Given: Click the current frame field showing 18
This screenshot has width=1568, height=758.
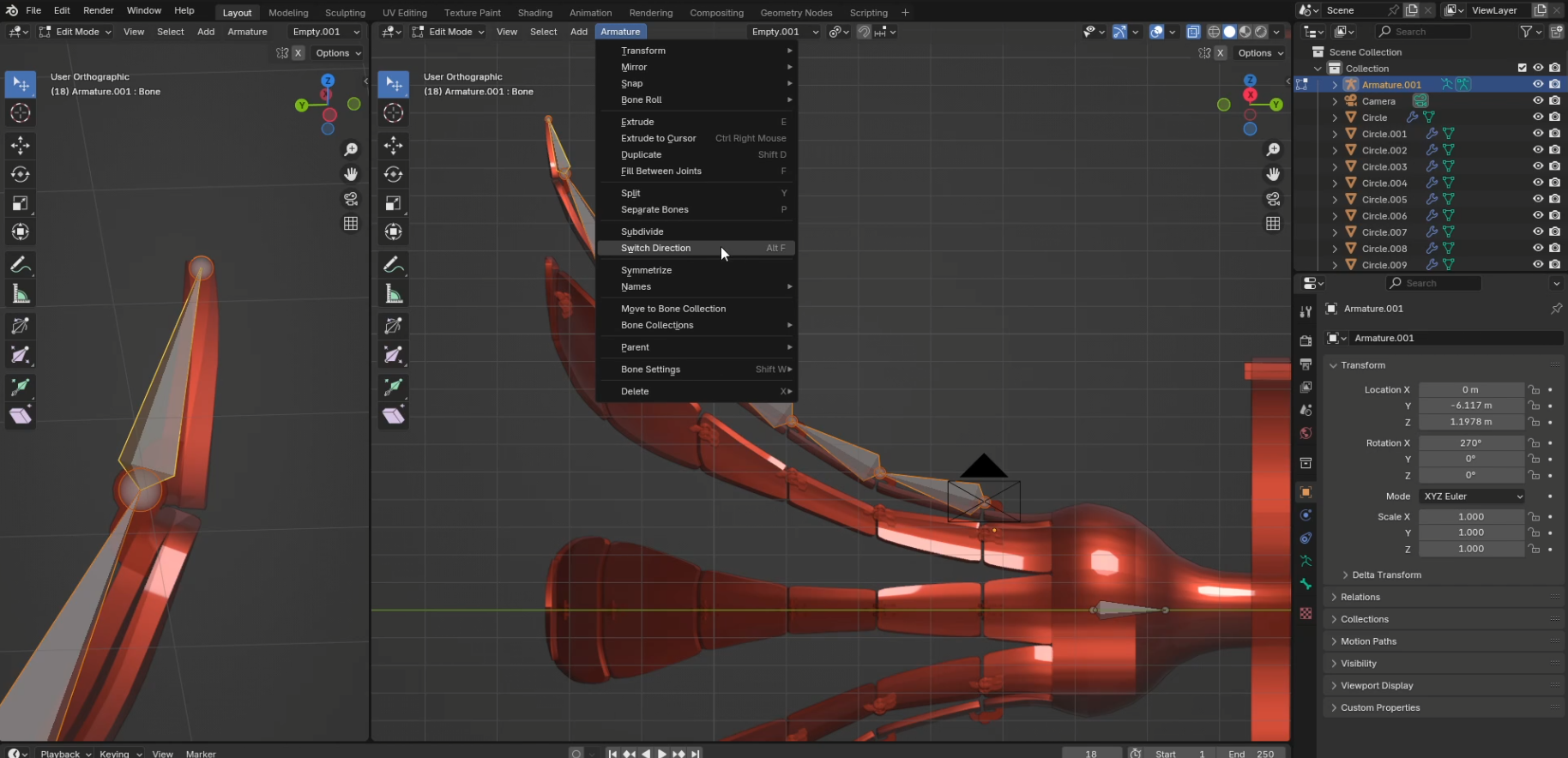Looking at the screenshot, I should [1091, 754].
